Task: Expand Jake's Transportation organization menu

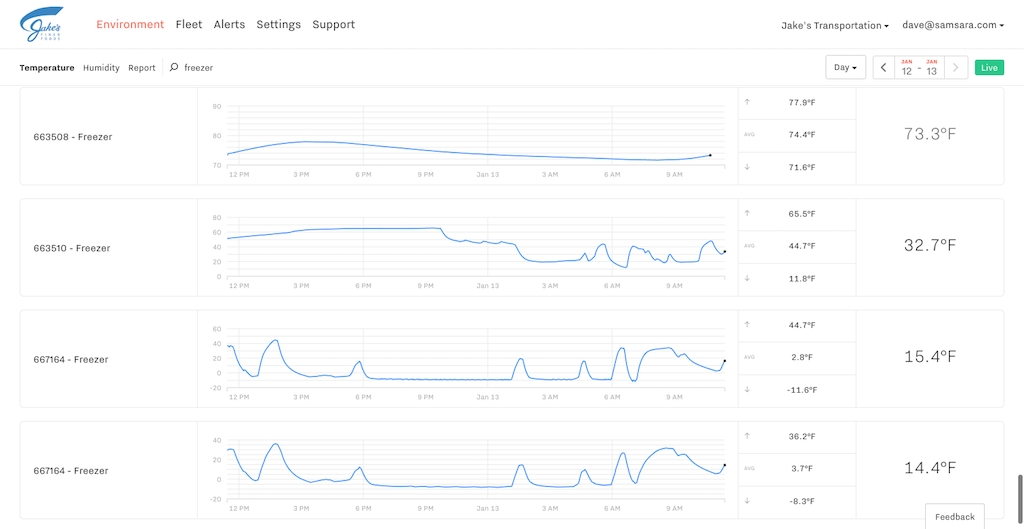Action: coord(835,25)
